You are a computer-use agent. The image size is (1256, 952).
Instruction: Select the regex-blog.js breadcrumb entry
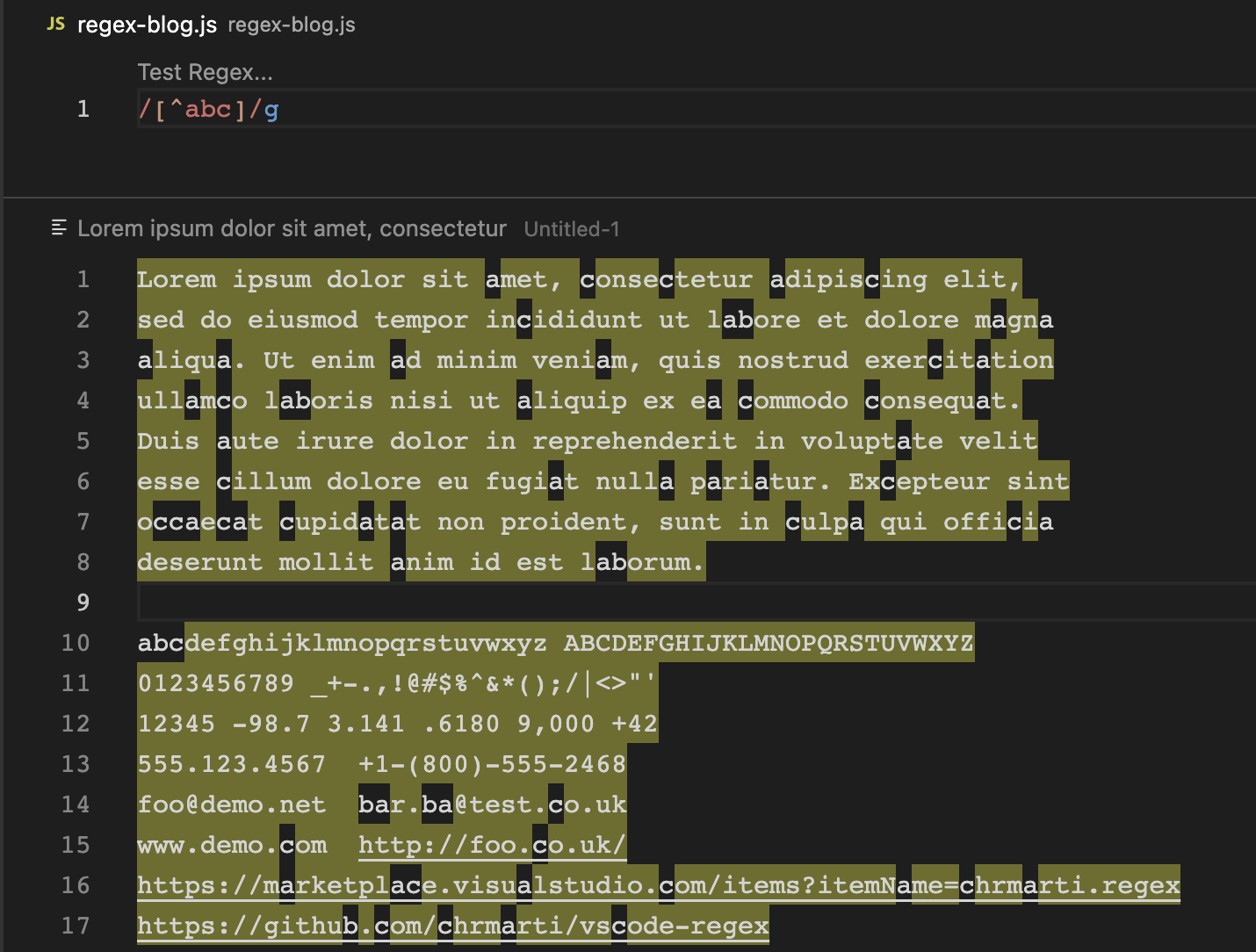point(291,25)
